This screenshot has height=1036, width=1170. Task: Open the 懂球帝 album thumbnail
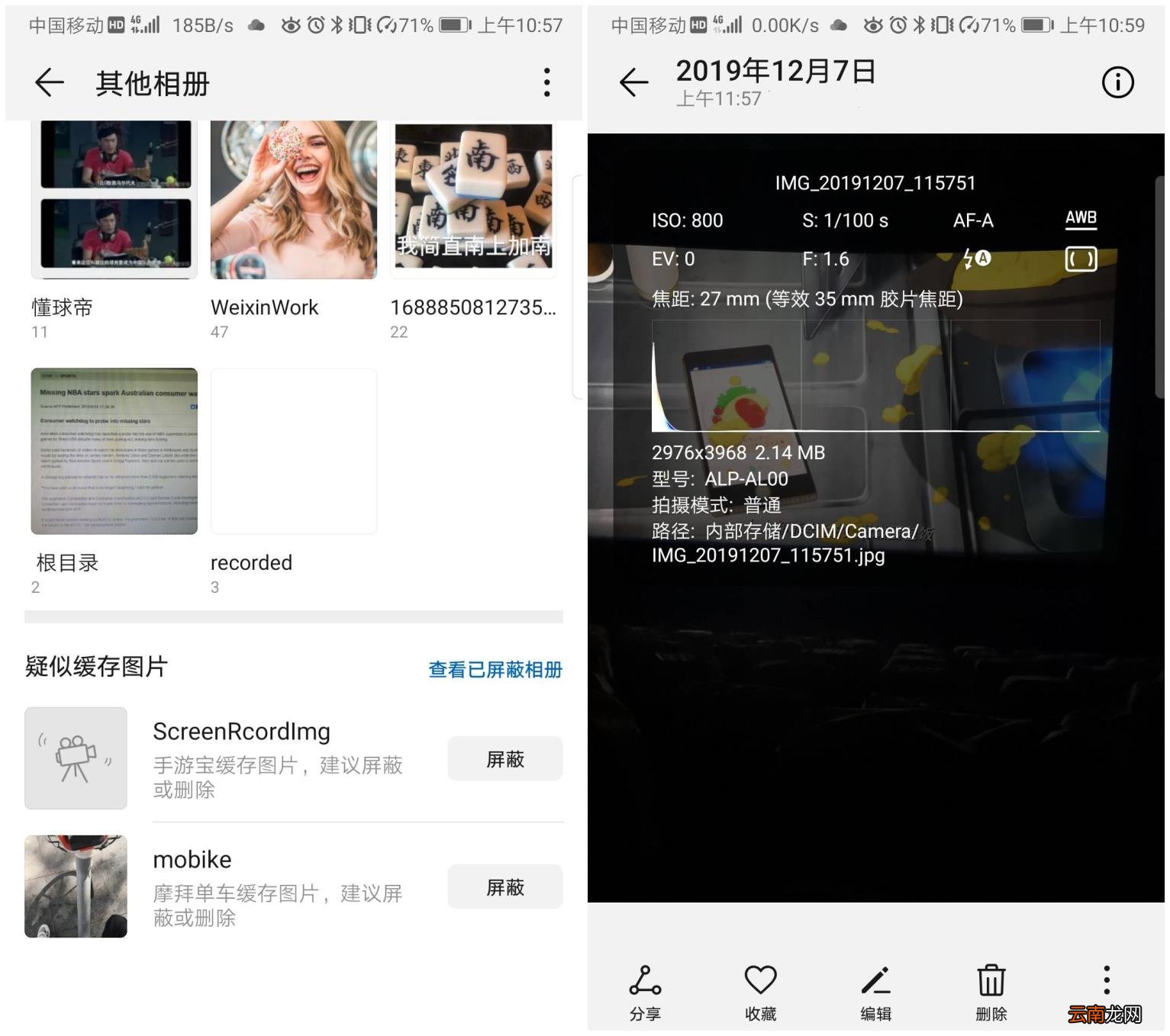click(x=114, y=200)
